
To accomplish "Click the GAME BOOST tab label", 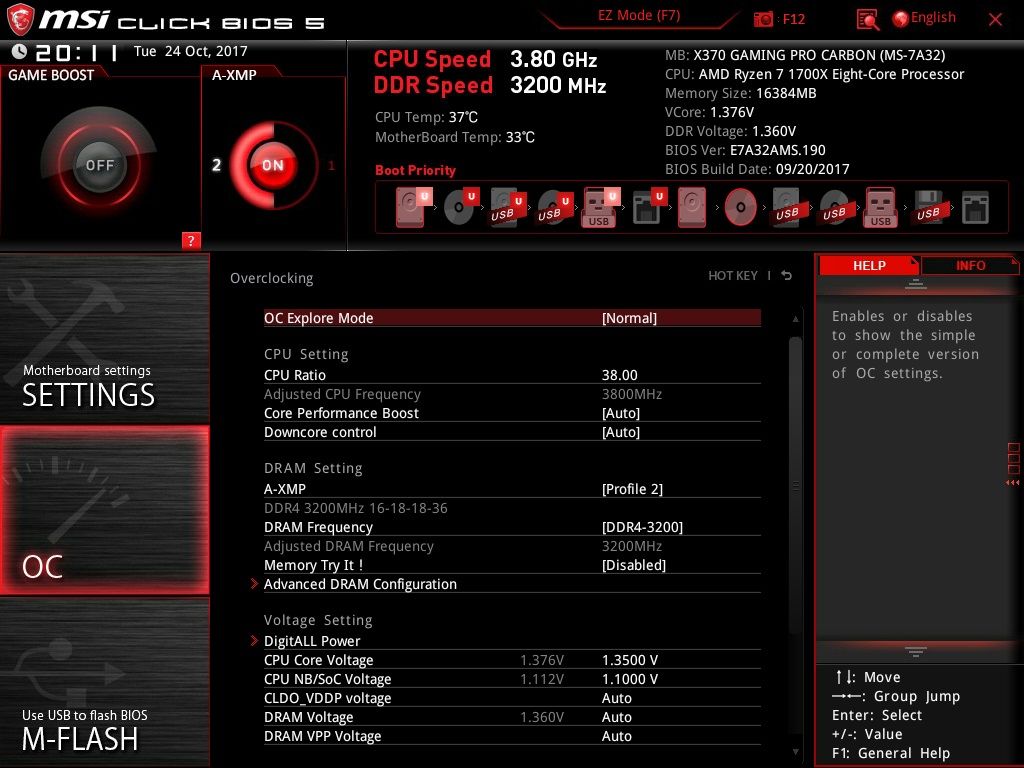I will [x=51, y=75].
